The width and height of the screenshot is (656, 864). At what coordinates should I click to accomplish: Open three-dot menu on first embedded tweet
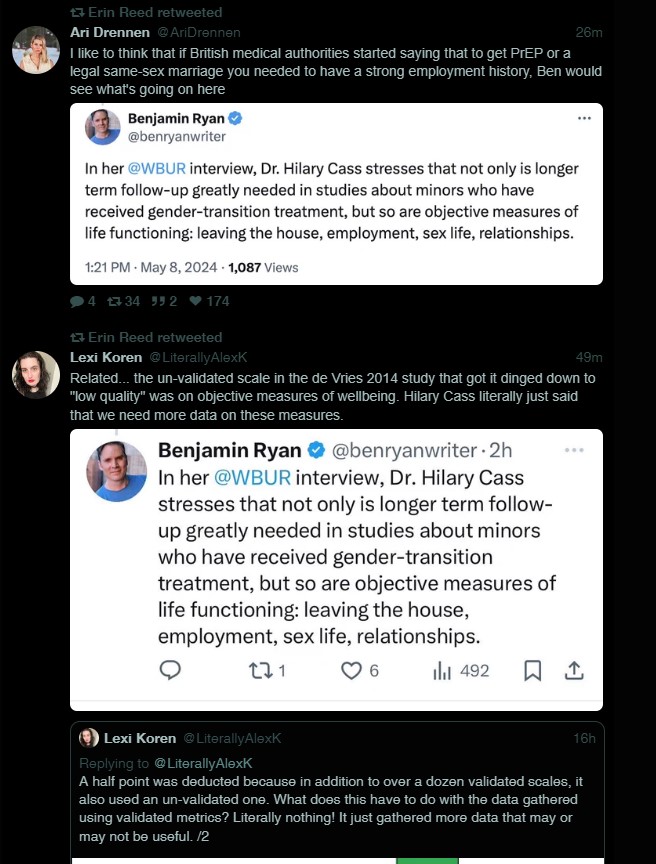584,118
